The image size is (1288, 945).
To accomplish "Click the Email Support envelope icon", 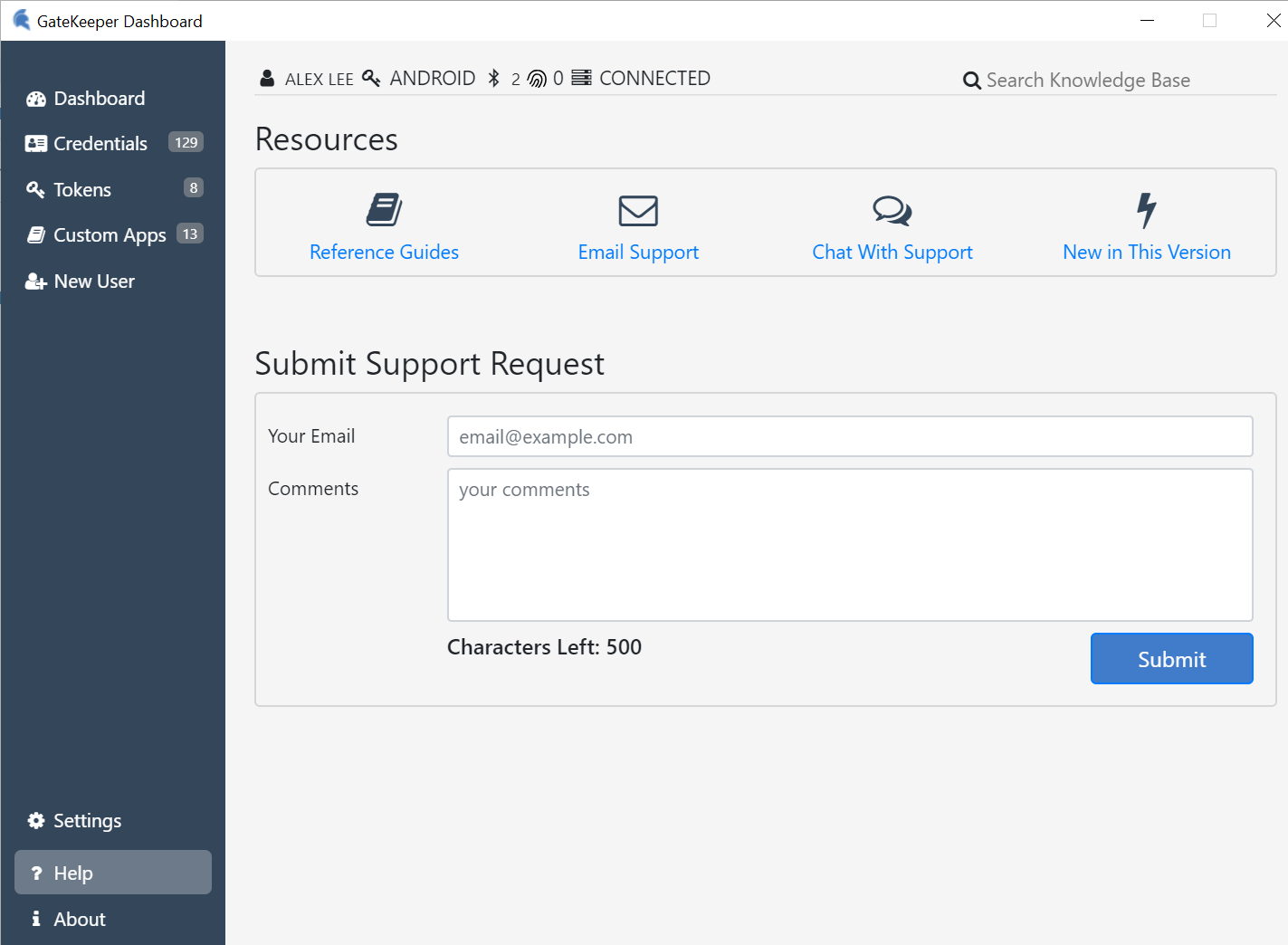I will point(638,210).
